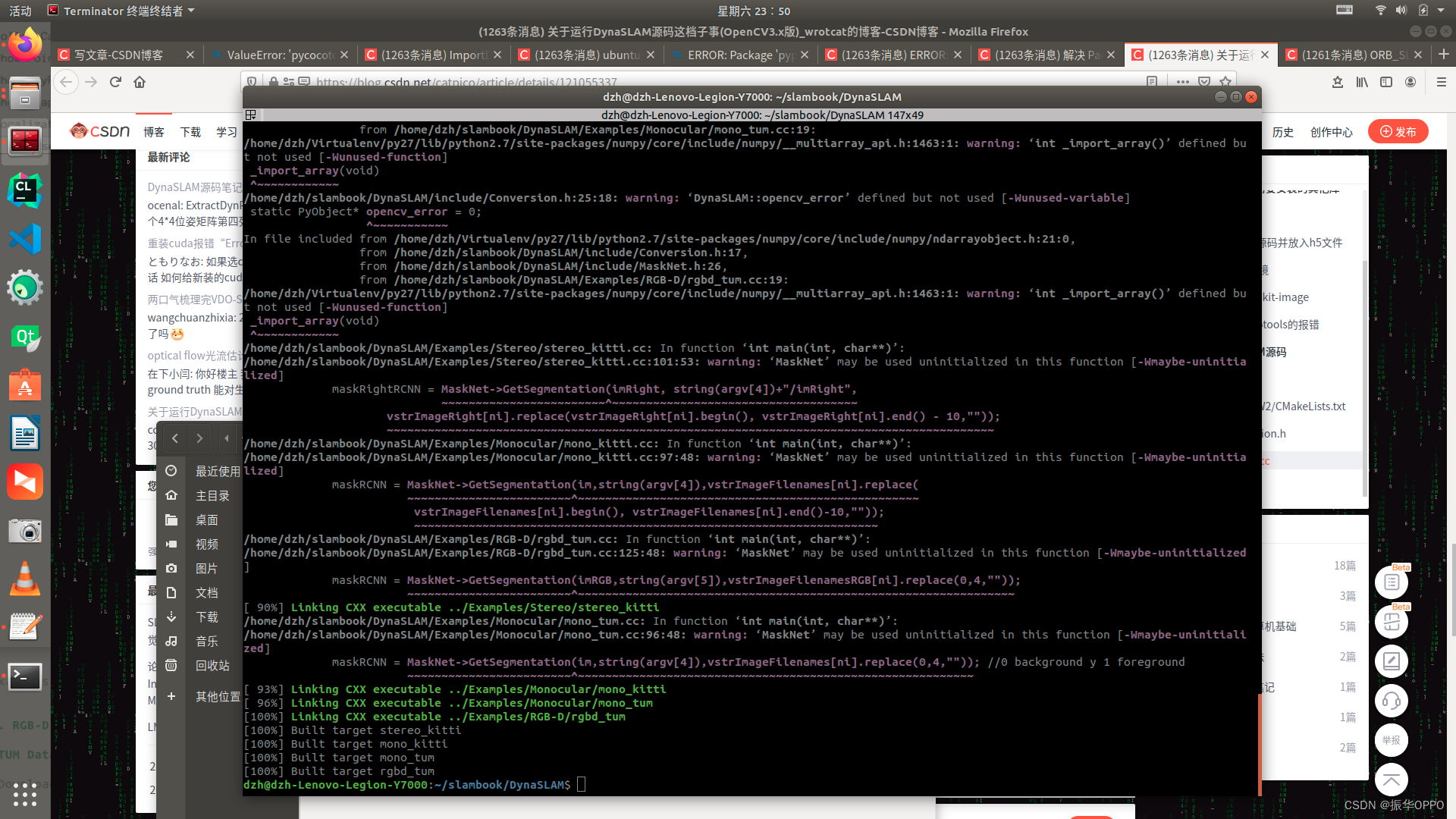
Task: Open the new Firefox tab with plus
Action: [x=1443, y=55]
